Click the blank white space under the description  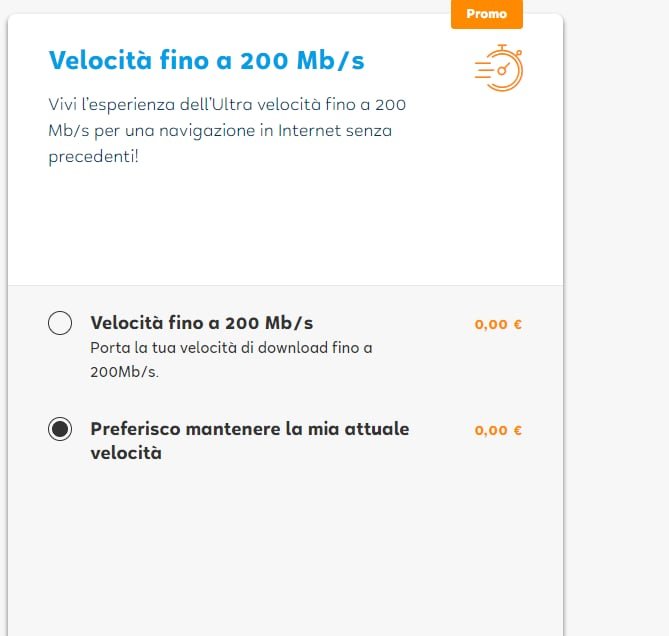pos(285,230)
